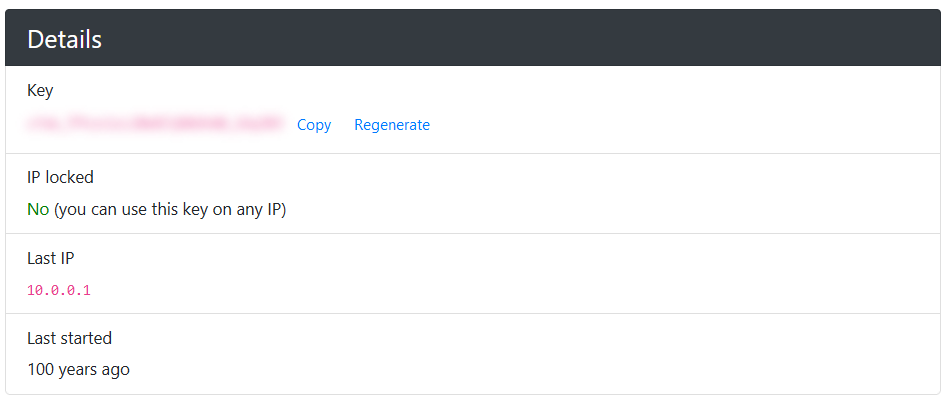Click the Key field label
The image size is (948, 403).
(x=40, y=90)
